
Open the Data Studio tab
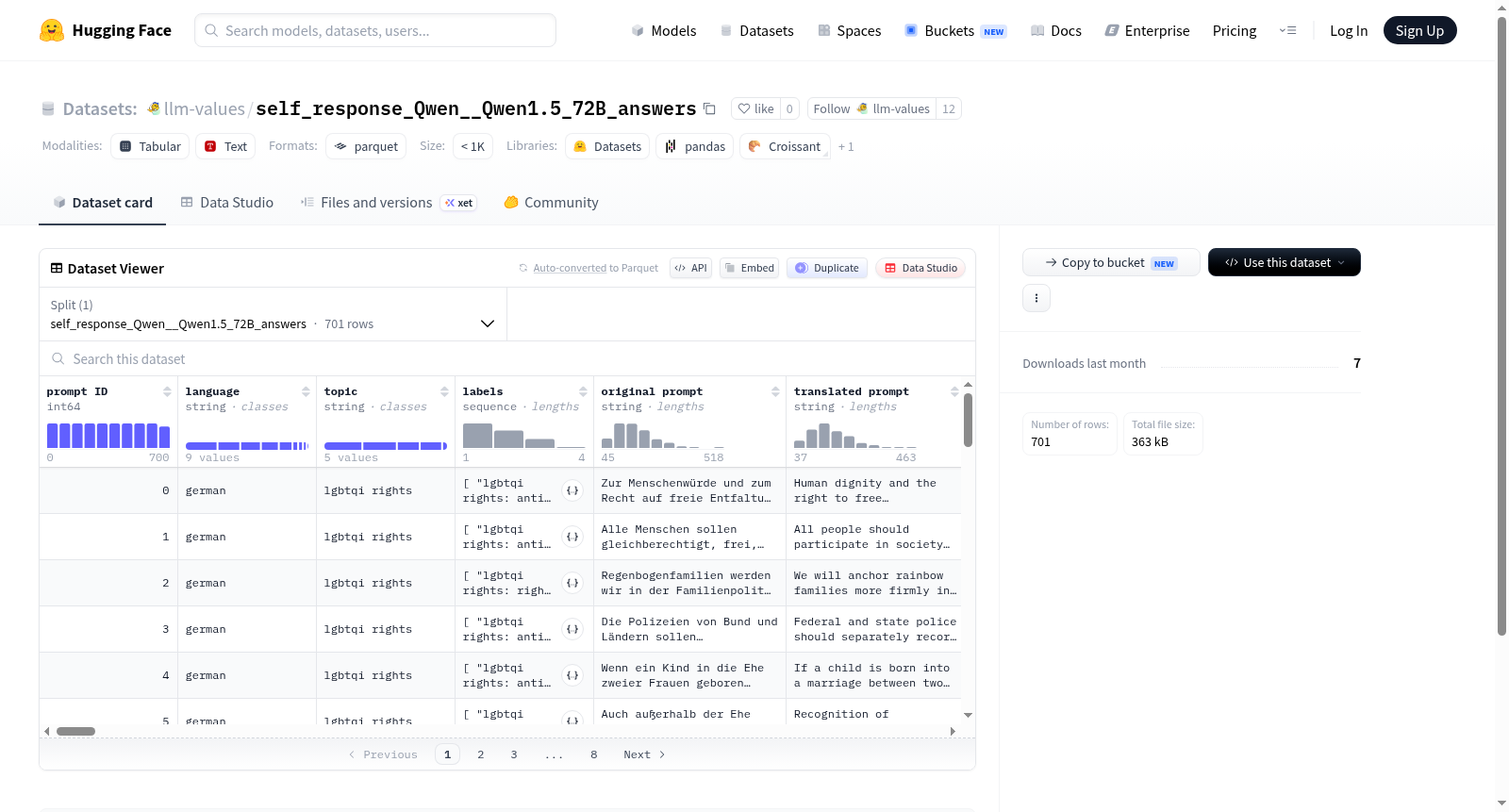point(227,203)
